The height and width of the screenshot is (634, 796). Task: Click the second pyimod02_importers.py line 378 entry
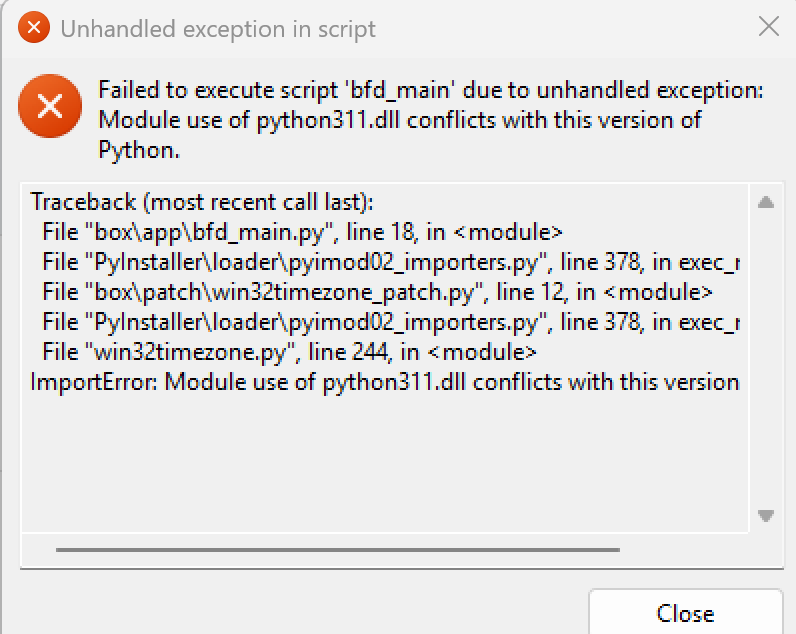[x=391, y=322]
